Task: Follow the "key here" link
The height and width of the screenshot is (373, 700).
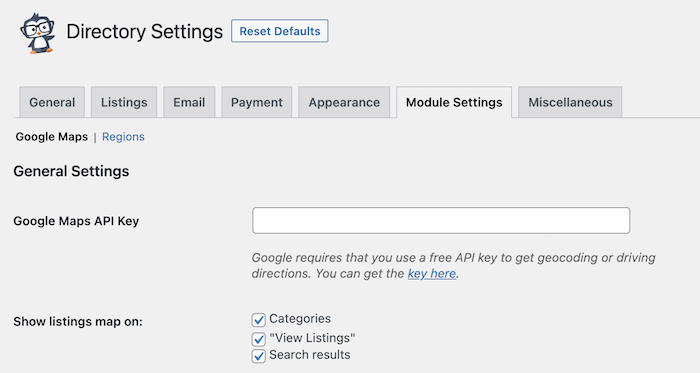Action: [432, 273]
